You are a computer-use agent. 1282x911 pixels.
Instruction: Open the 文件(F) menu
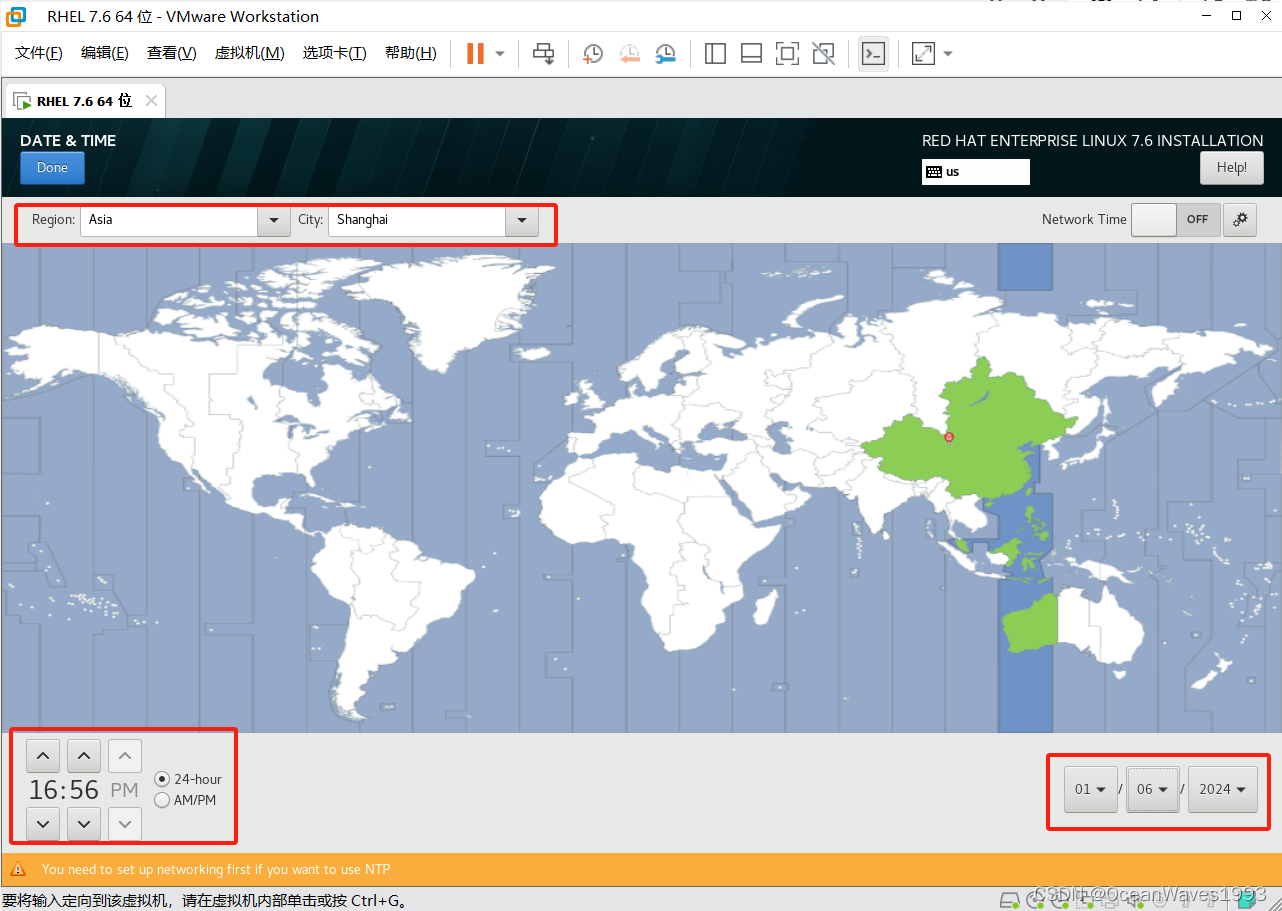pos(39,54)
